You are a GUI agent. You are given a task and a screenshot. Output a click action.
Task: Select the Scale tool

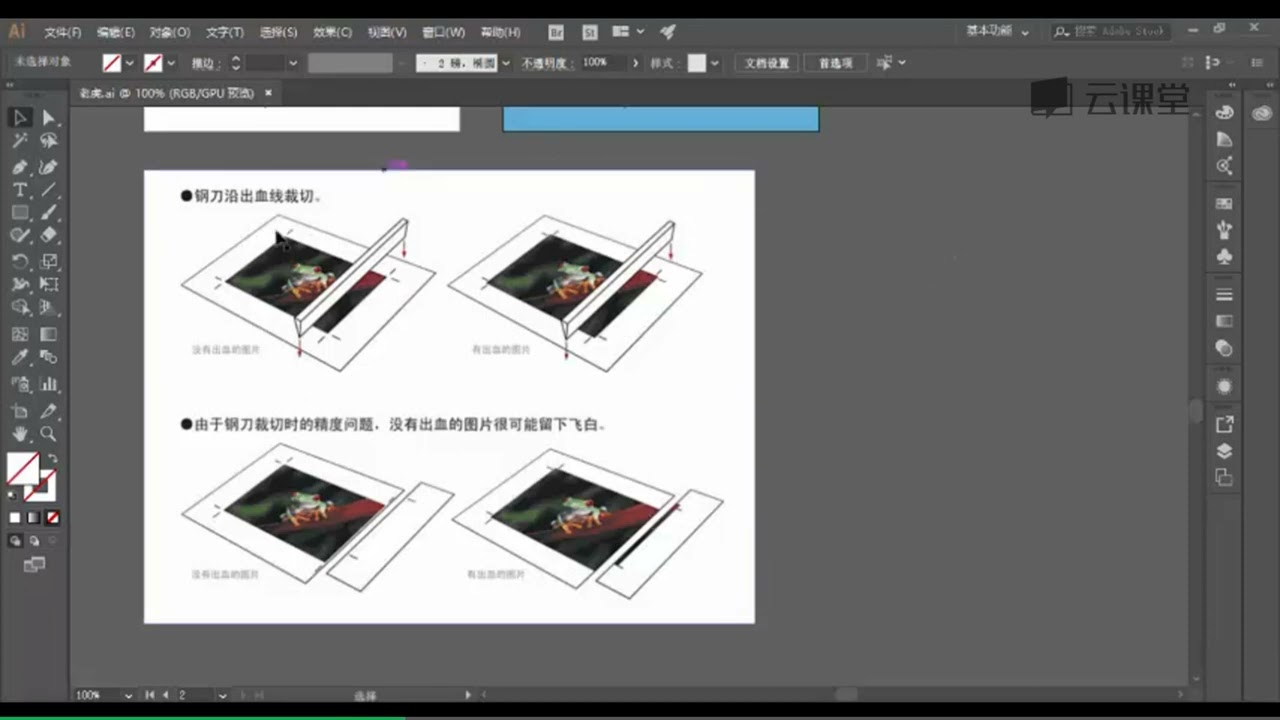(48, 261)
